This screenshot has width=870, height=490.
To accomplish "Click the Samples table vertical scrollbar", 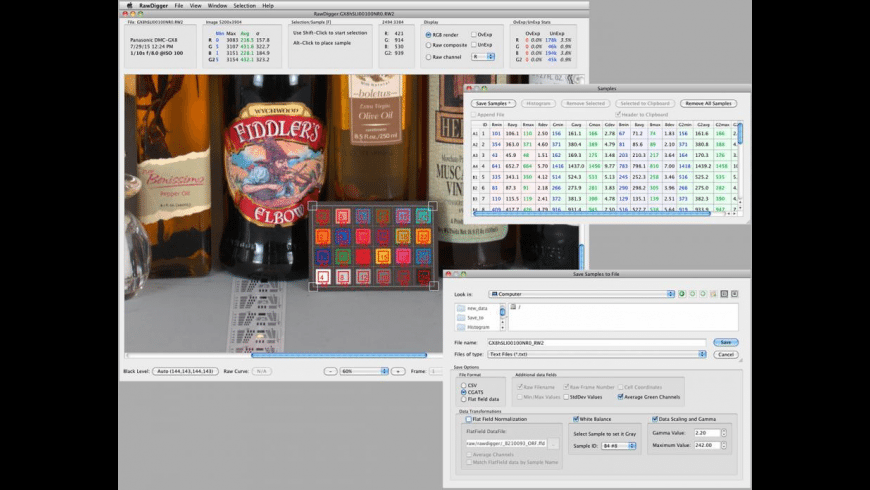I will (740, 134).
